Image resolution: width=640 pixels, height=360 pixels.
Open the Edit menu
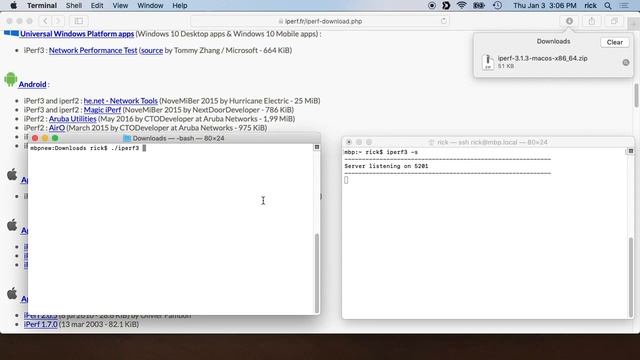pyautogui.click(x=97, y=5)
